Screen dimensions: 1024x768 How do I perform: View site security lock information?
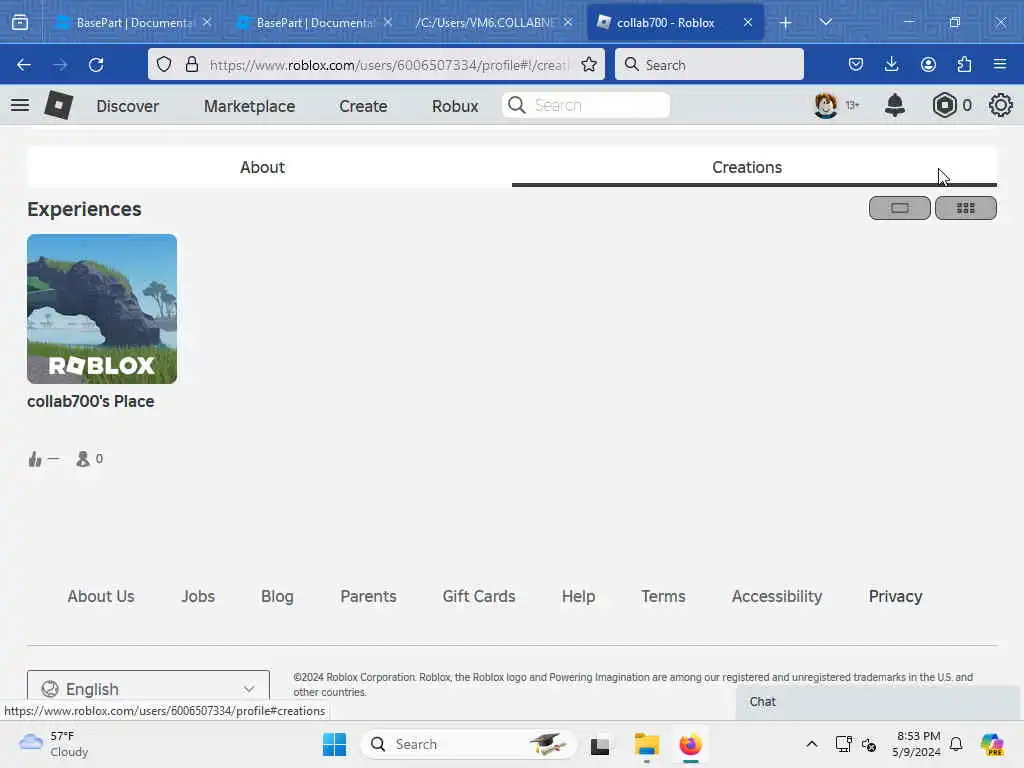(x=191, y=65)
